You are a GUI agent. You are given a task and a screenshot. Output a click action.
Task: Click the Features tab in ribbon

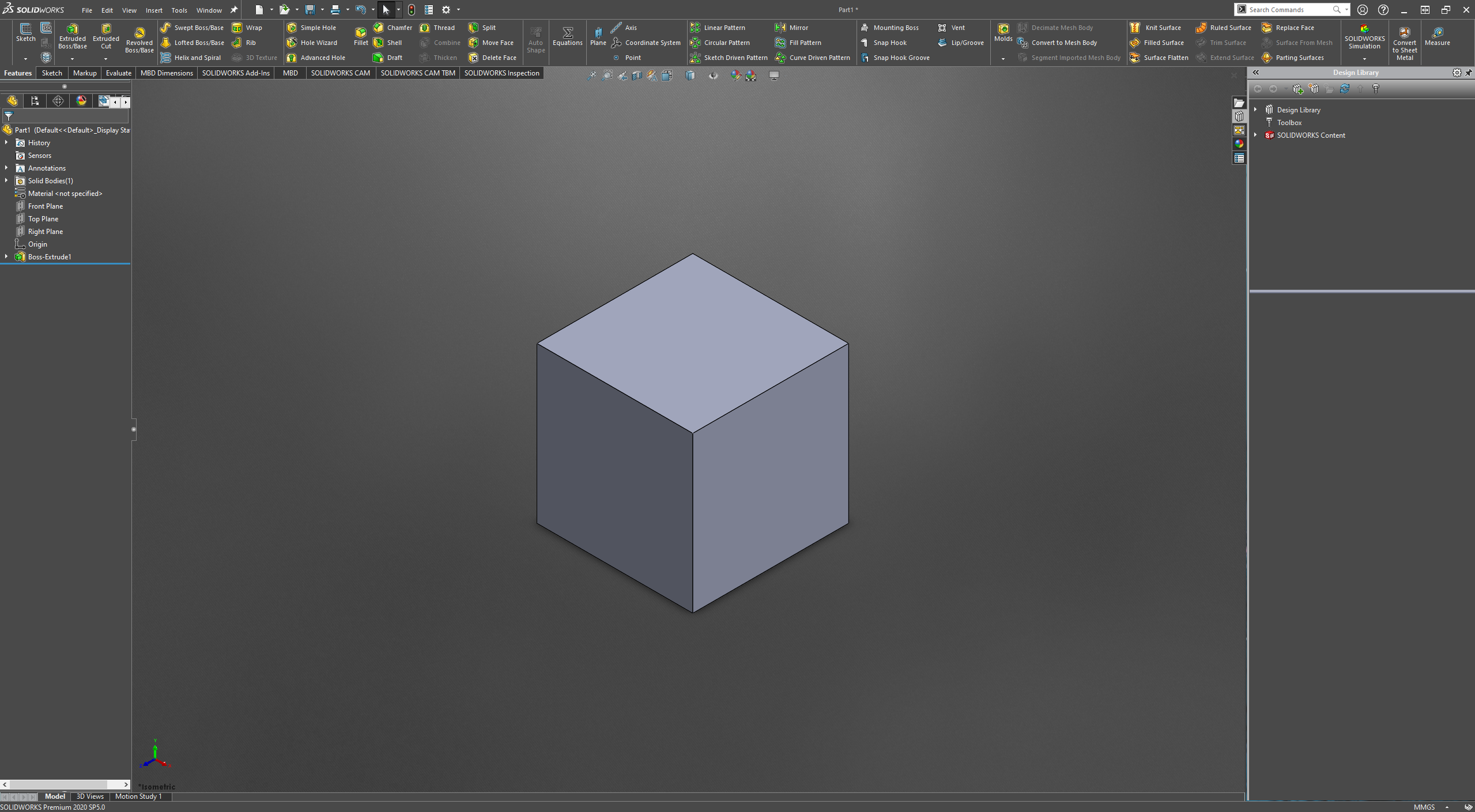[17, 73]
